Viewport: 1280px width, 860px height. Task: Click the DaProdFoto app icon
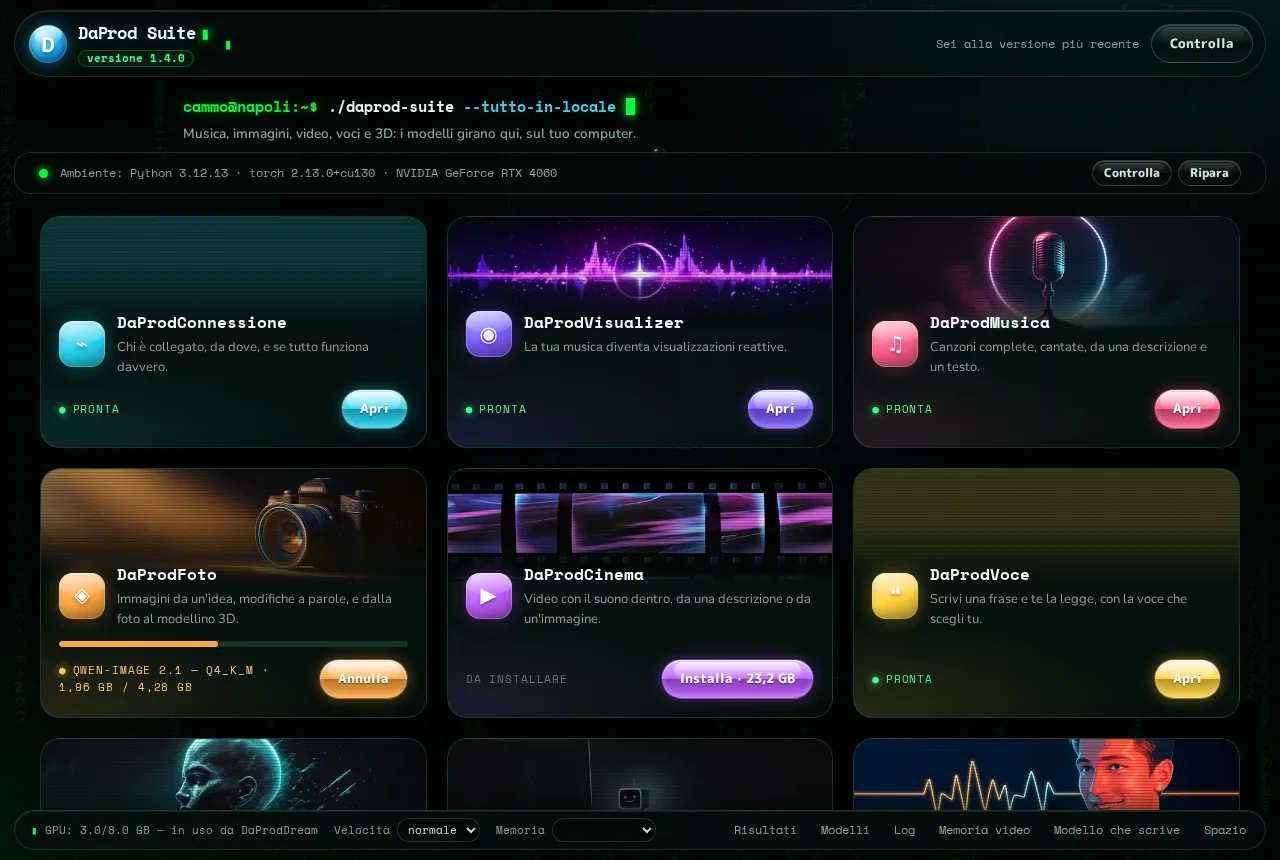[82, 596]
